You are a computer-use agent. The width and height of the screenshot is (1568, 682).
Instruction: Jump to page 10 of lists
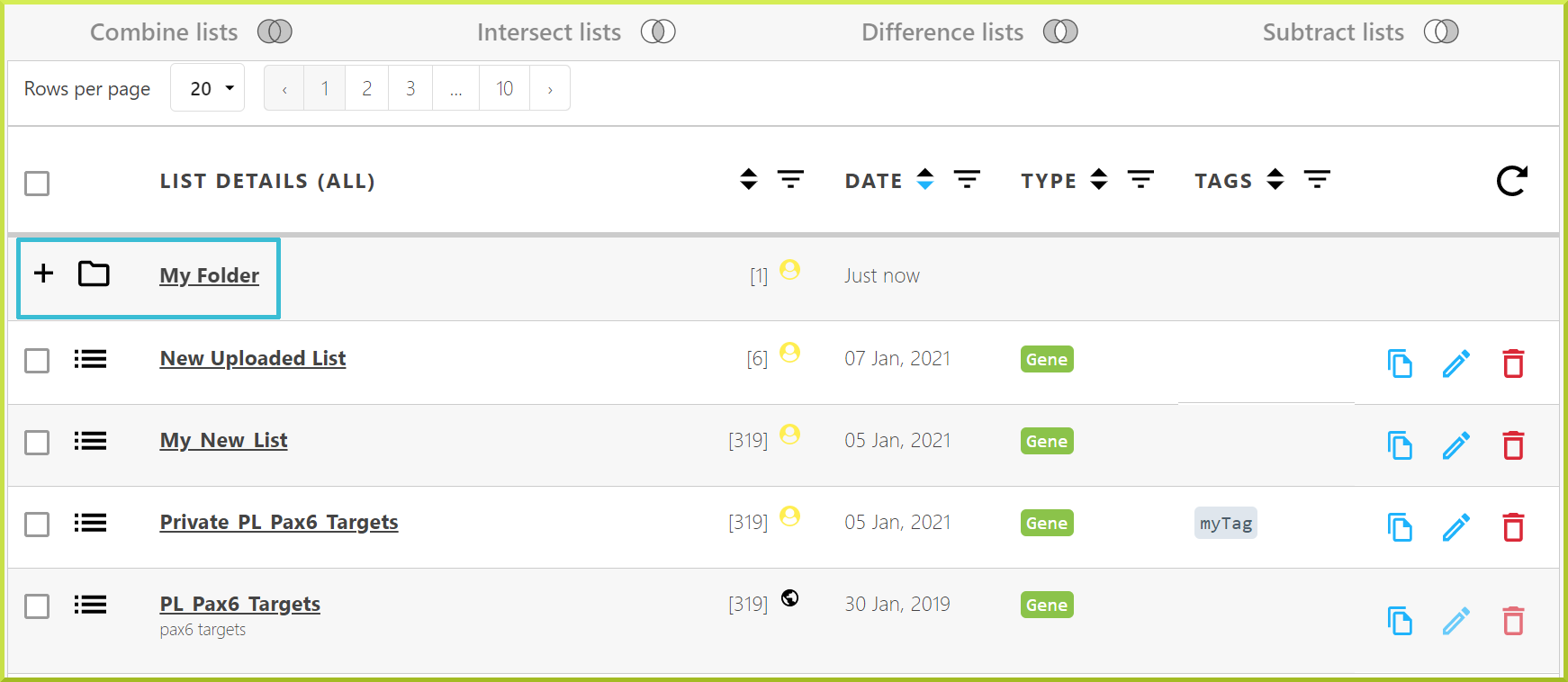pos(504,89)
